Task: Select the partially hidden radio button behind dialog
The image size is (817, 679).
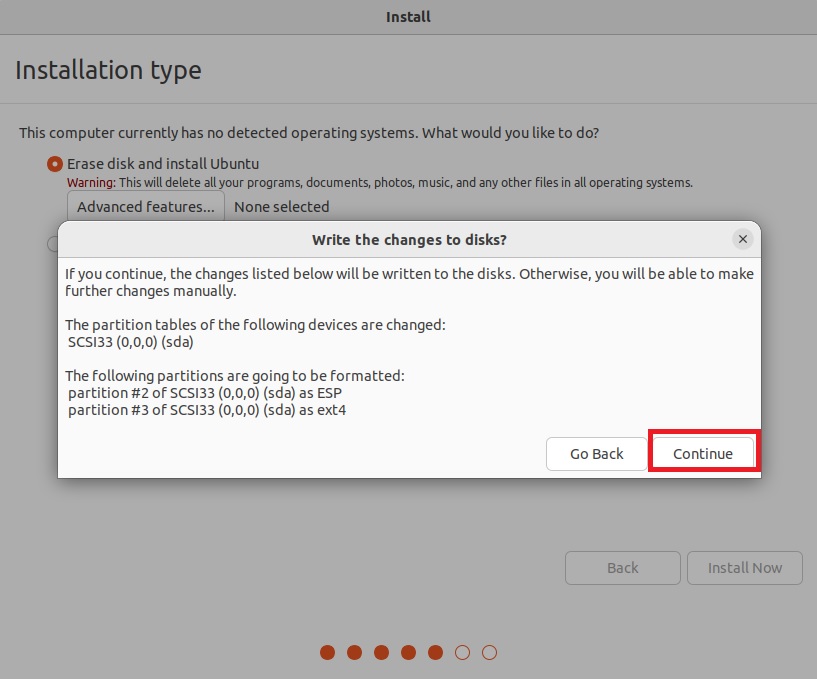Action: [53, 243]
